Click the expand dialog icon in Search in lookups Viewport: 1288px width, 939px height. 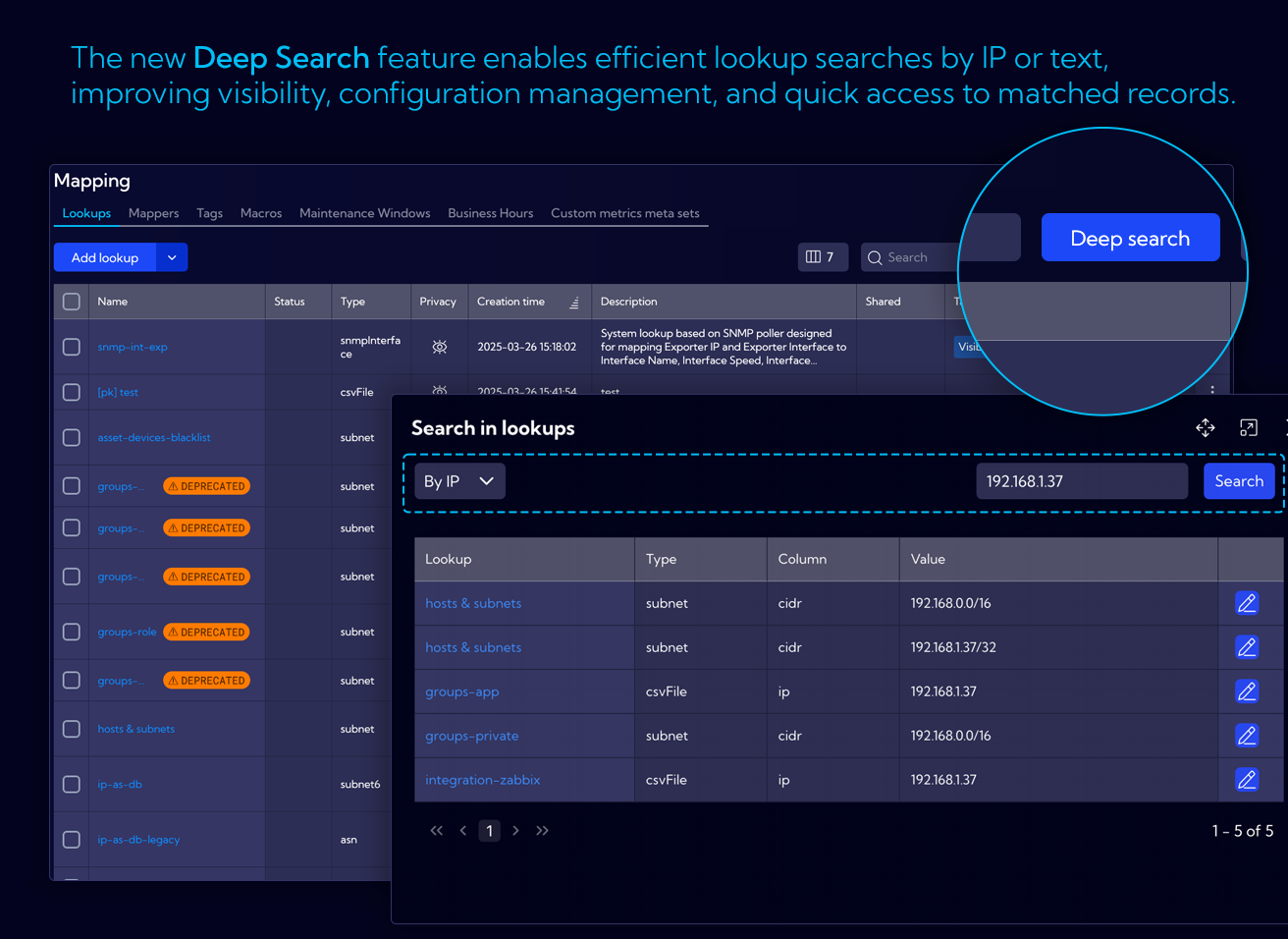(1249, 427)
